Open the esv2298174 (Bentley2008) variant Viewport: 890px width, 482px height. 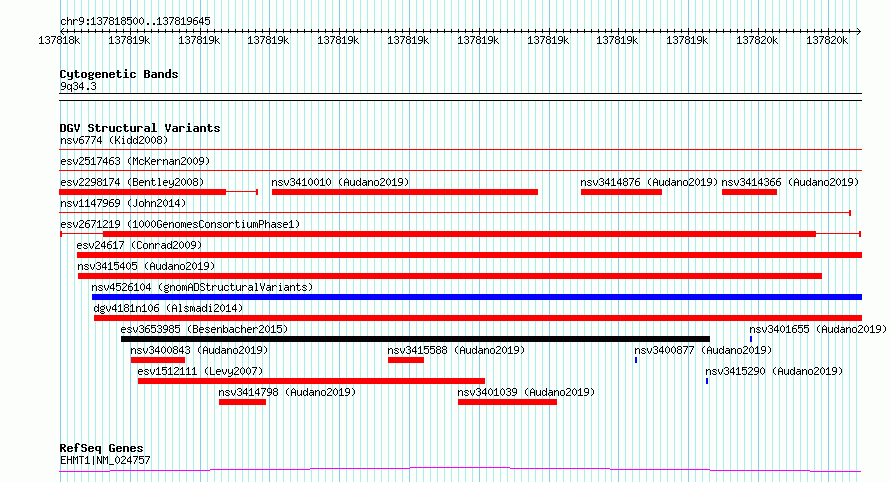point(132,182)
